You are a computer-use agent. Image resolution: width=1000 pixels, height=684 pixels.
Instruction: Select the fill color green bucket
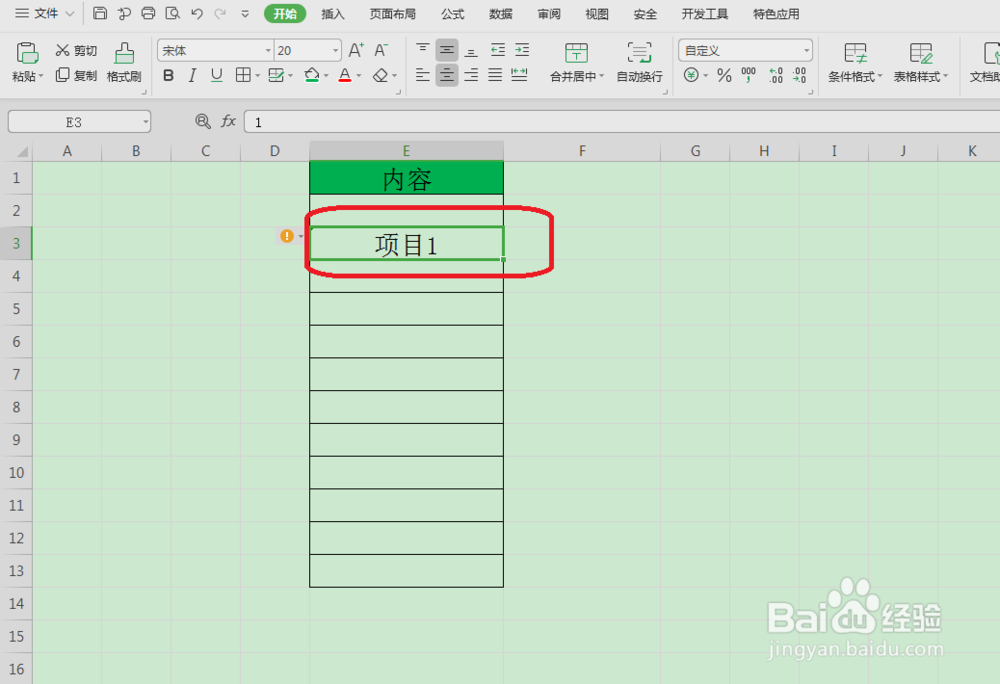(312, 75)
